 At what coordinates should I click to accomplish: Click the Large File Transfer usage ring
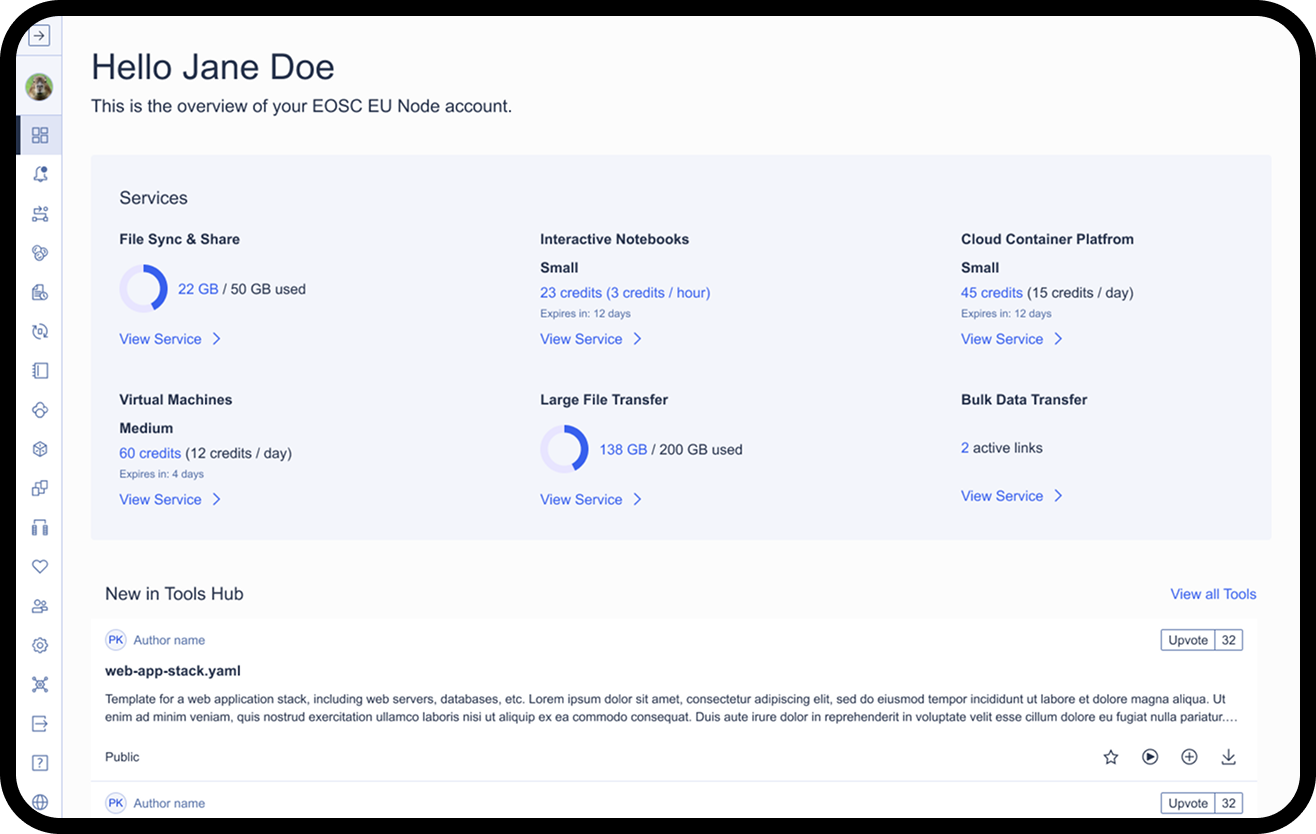[x=564, y=449]
